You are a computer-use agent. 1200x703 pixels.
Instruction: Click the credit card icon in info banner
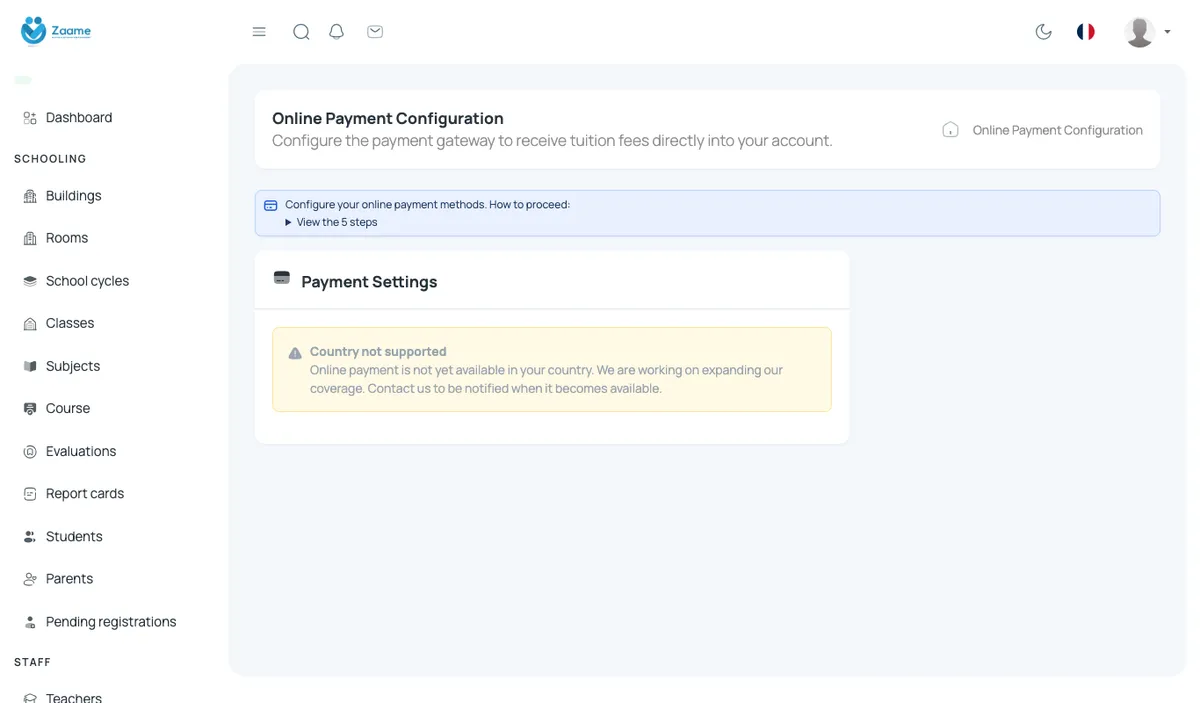pyautogui.click(x=271, y=205)
